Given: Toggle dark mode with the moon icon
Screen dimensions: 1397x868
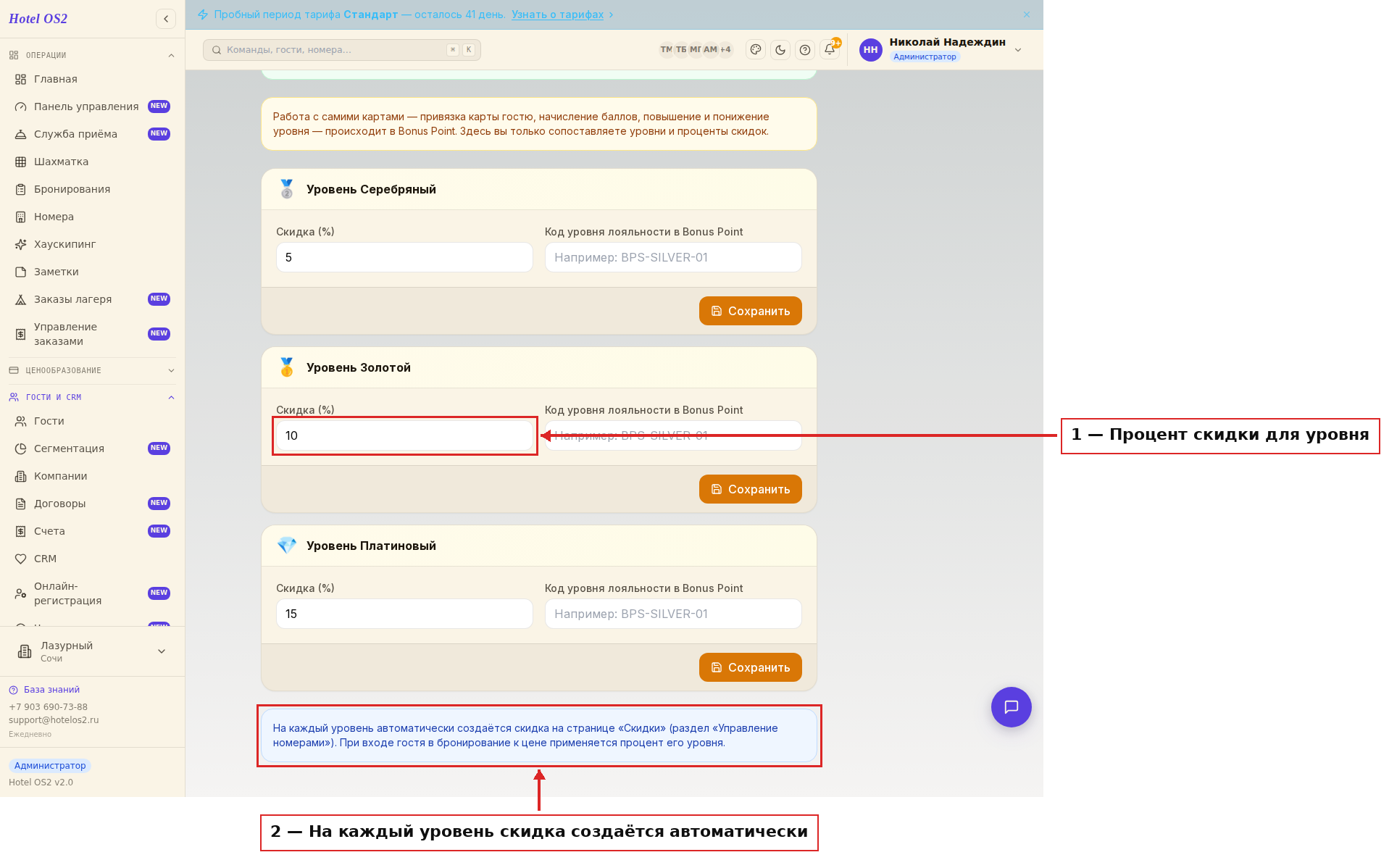Looking at the screenshot, I should pos(780,50).
